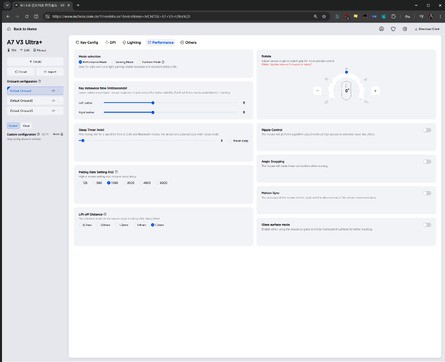Switch to the DPI tab

click(110, 42)
